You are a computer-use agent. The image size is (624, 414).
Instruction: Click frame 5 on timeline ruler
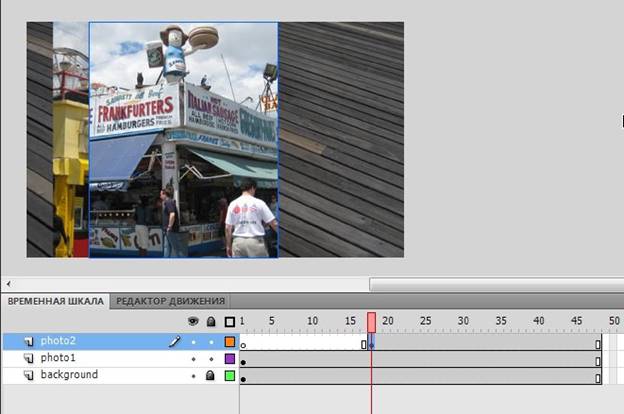(272, 321)
